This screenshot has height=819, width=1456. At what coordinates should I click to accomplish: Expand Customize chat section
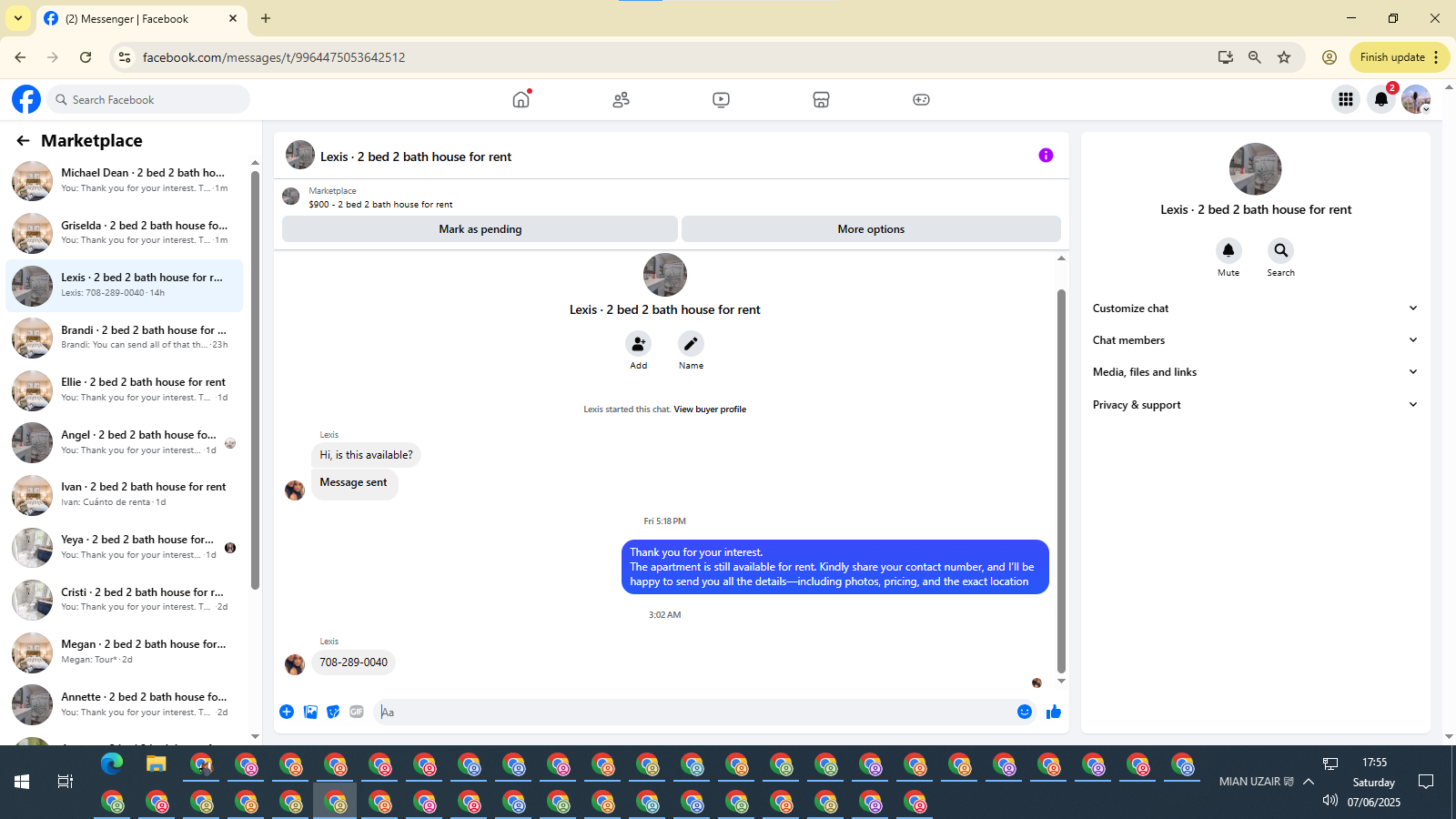click(1255, 308)
